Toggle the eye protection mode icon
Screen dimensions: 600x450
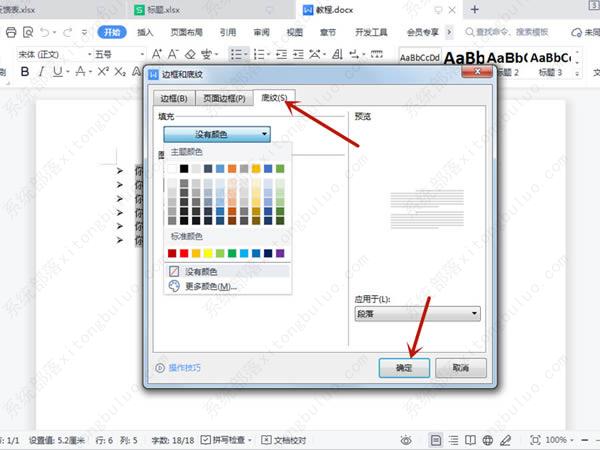pos(405,440)
